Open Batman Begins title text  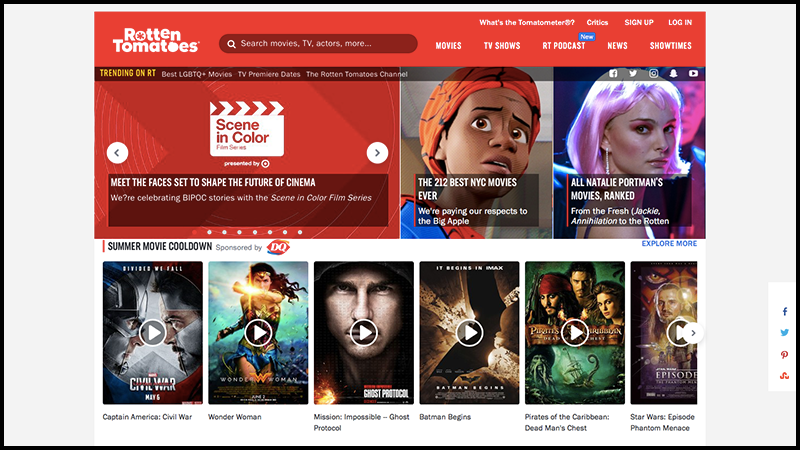click(x=445, y=417)
